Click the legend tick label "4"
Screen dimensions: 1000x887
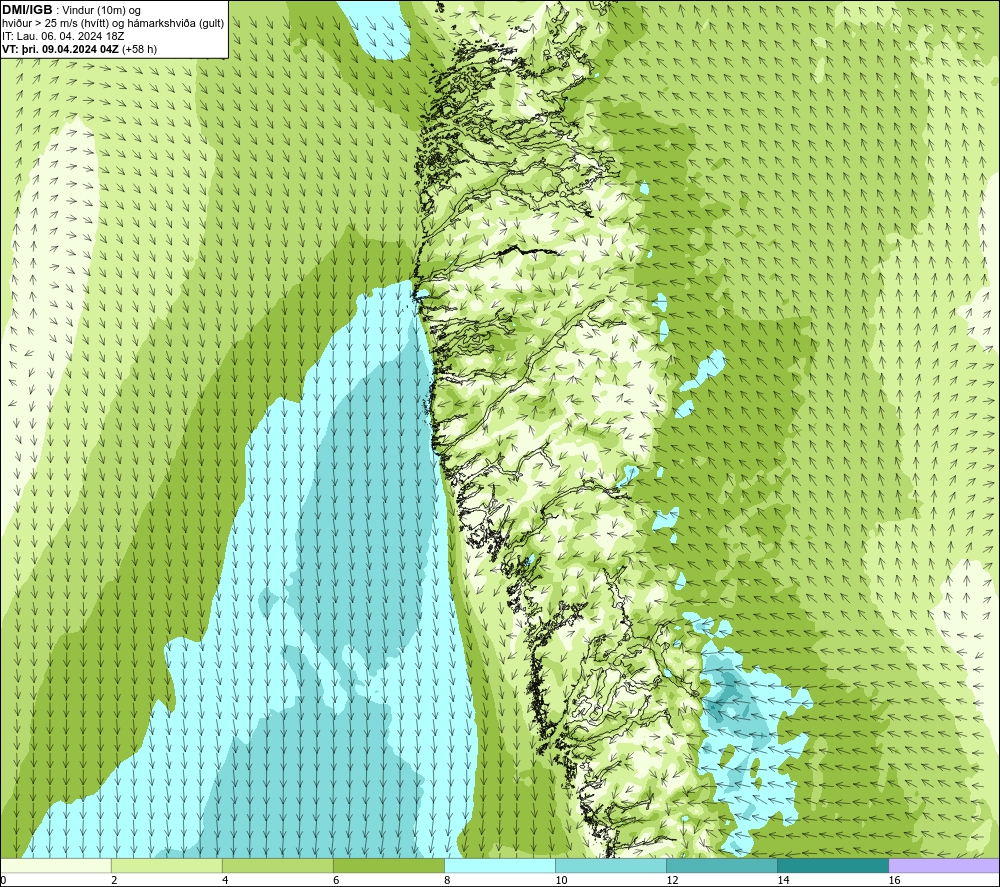pos(225,880)
